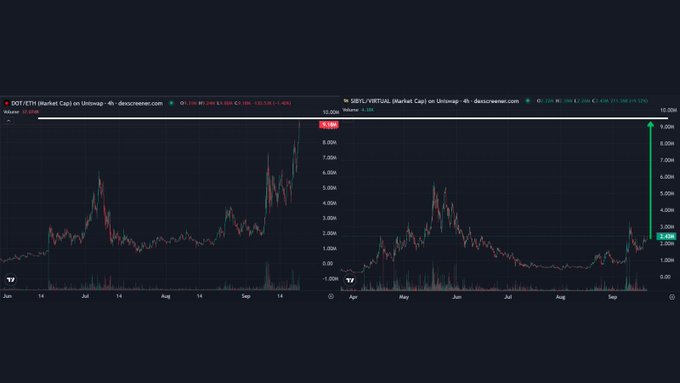Click green status dot after SIBYL/VIRTUAL title
Screen dimensions: 680x383
527,101
